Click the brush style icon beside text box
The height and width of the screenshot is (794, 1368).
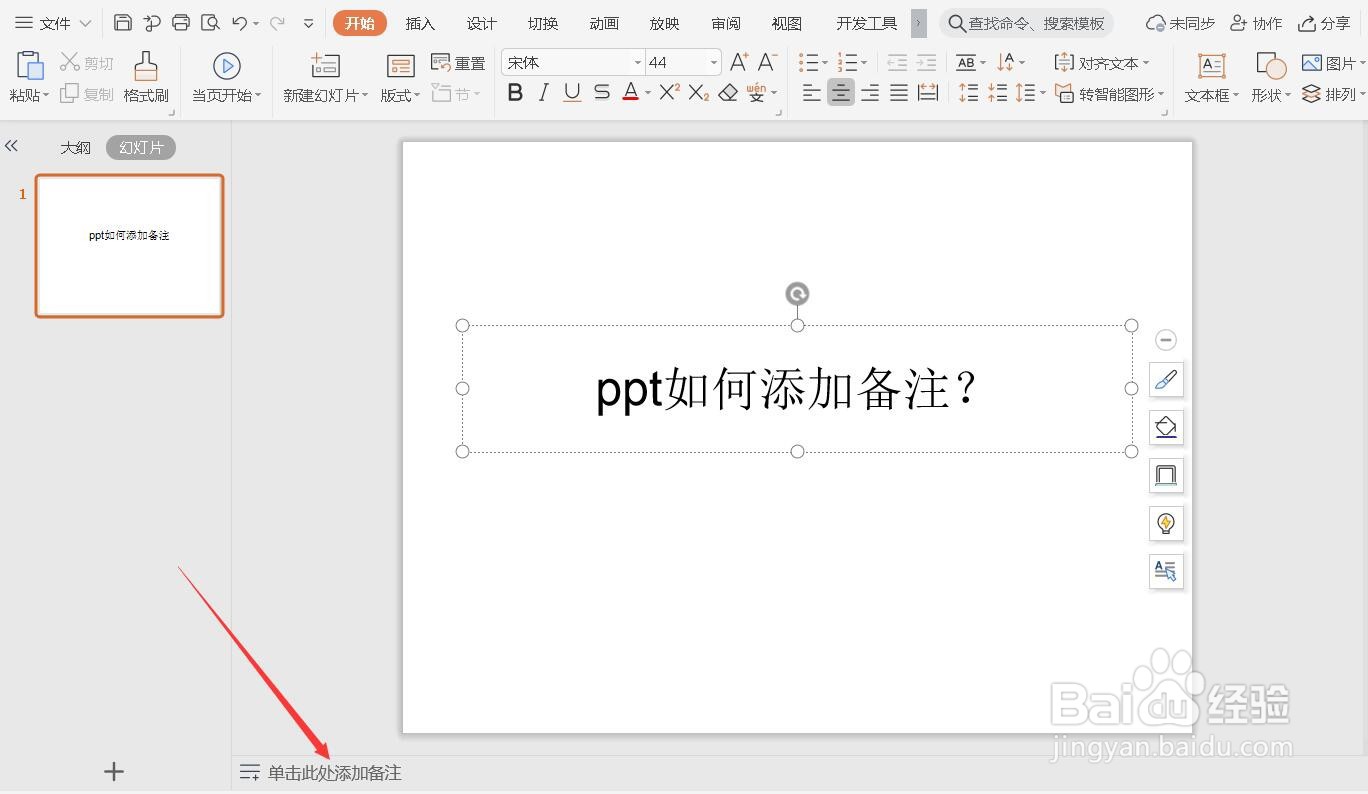[x=1166, y=380]
